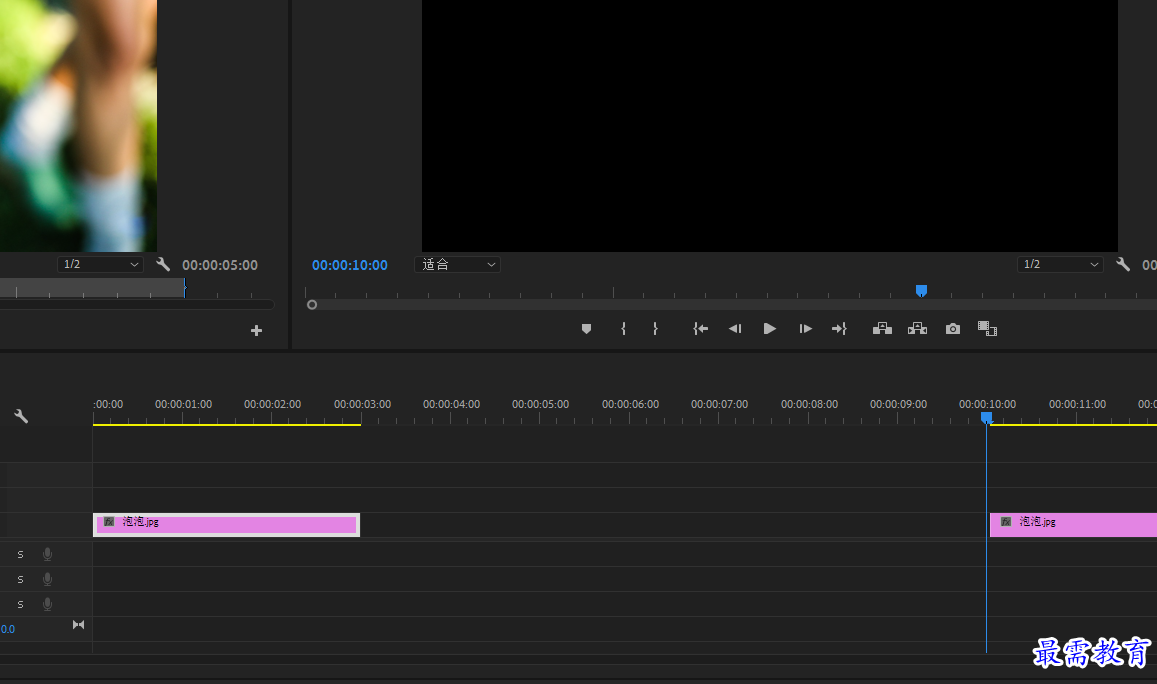Click the blue 0.0 volume value
This screenshot has height=684, width=1157.
tap(7, 629)
